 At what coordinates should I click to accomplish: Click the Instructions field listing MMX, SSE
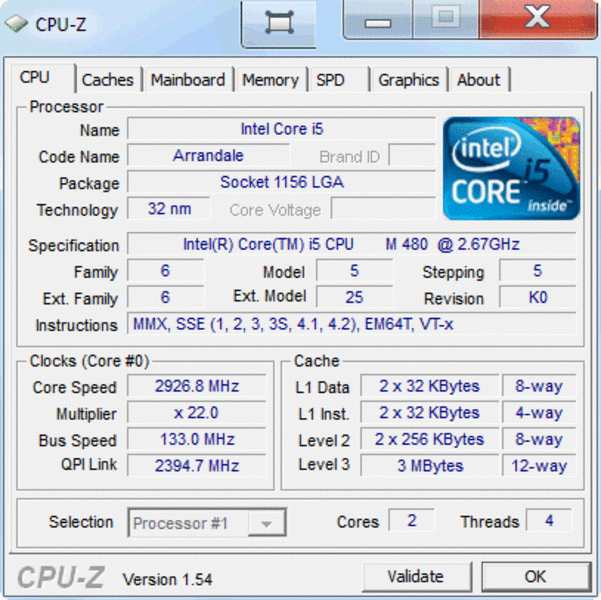click(x=351, y=324)
